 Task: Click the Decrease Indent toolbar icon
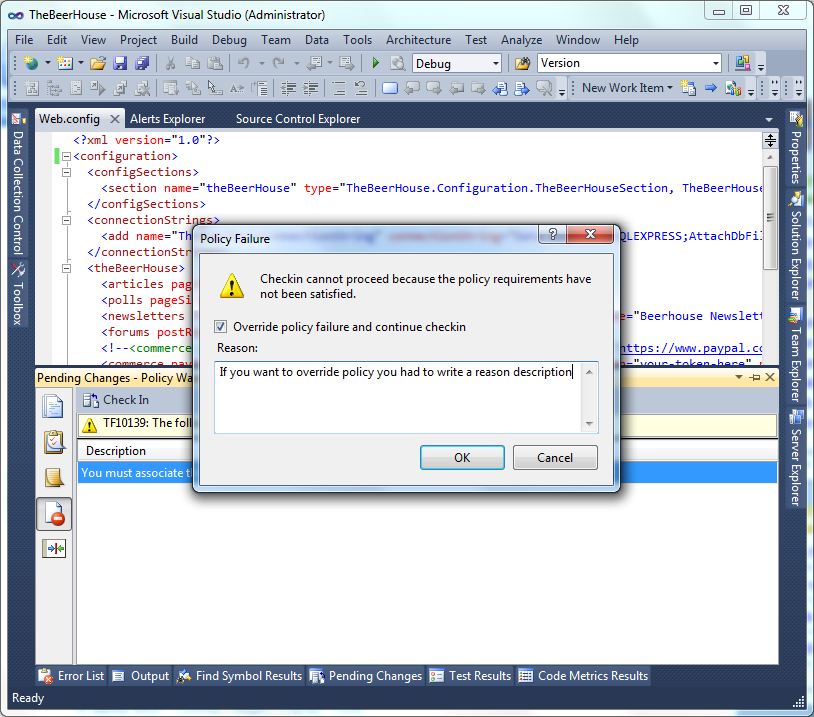click(x=289, y=88)
